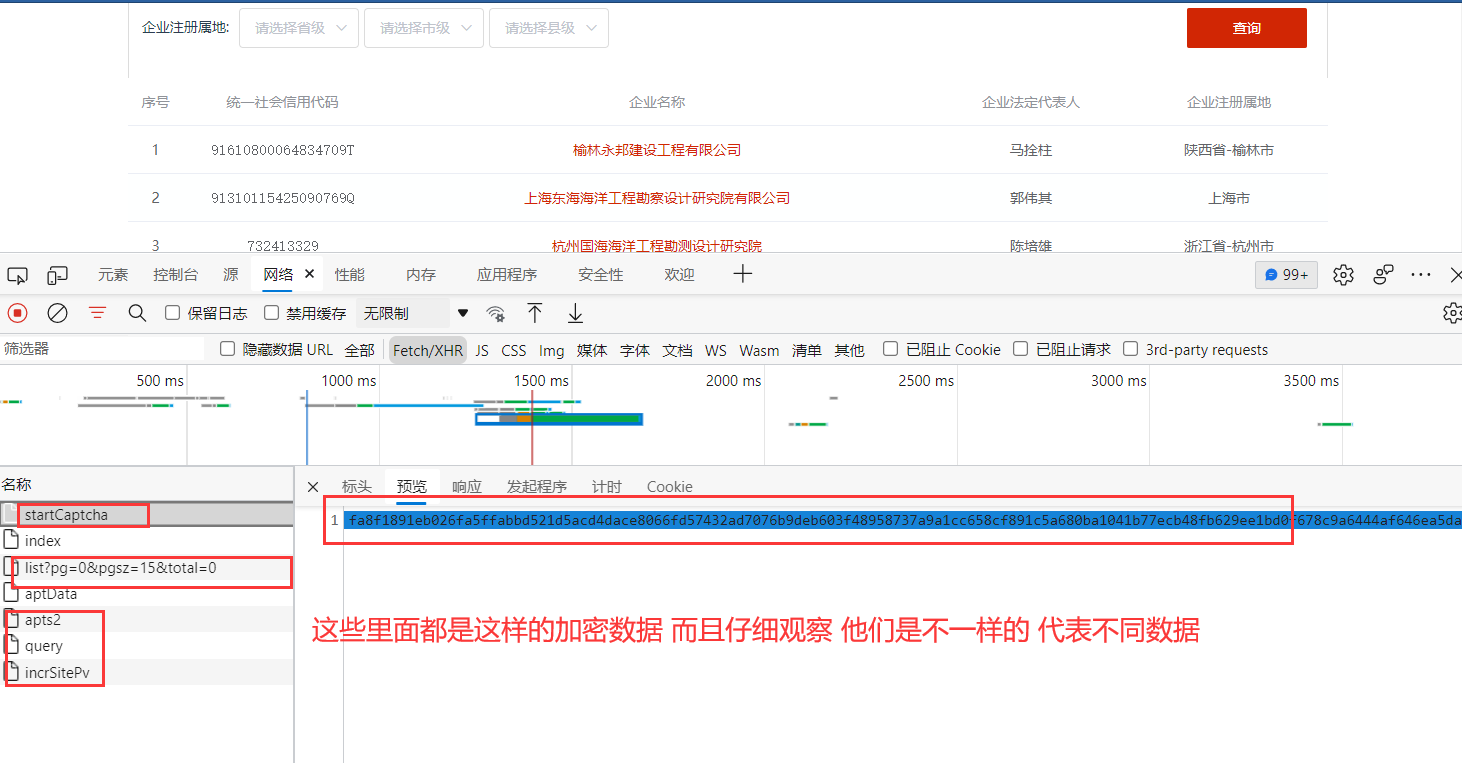1462x763 pixels.
Task: Close the request details pane X
Action: coord(313,487)
